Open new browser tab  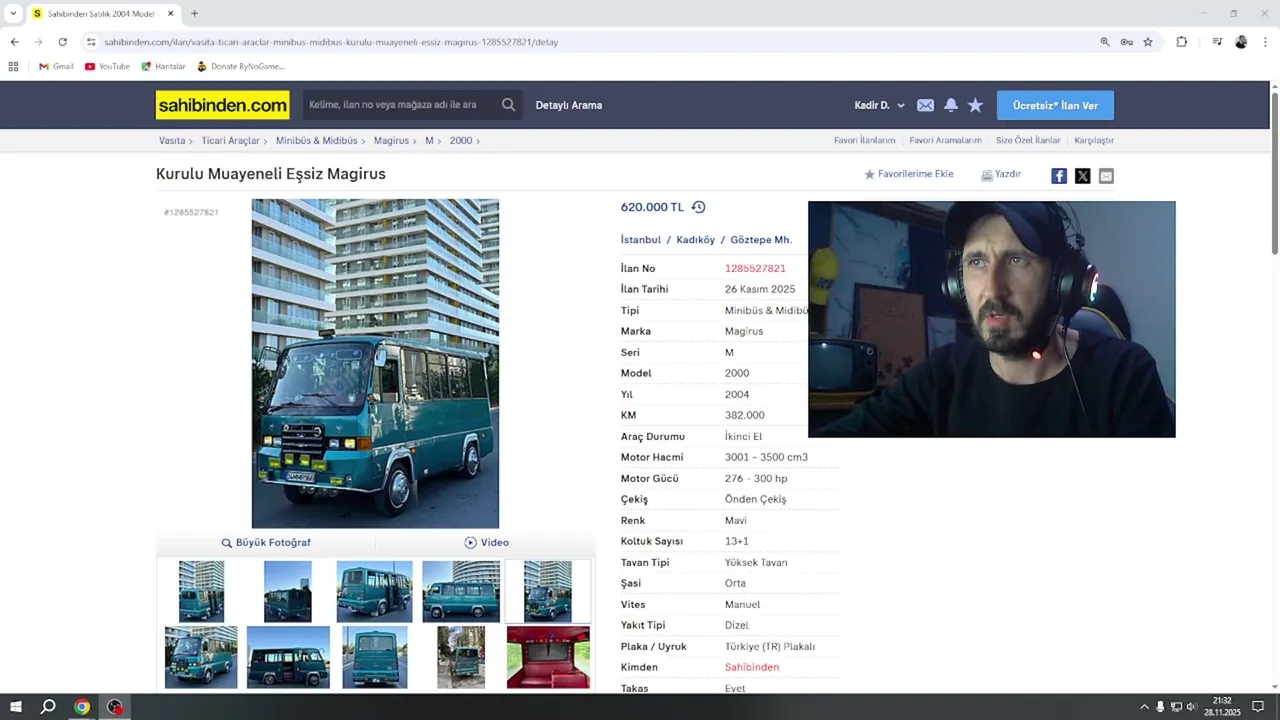pyautogui.click(x=194, y=14)
